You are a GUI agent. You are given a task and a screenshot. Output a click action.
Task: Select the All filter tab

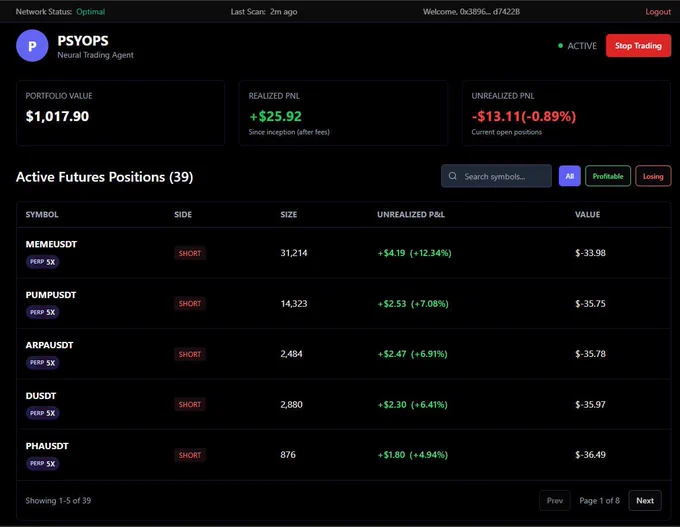[x=569, y=176]
